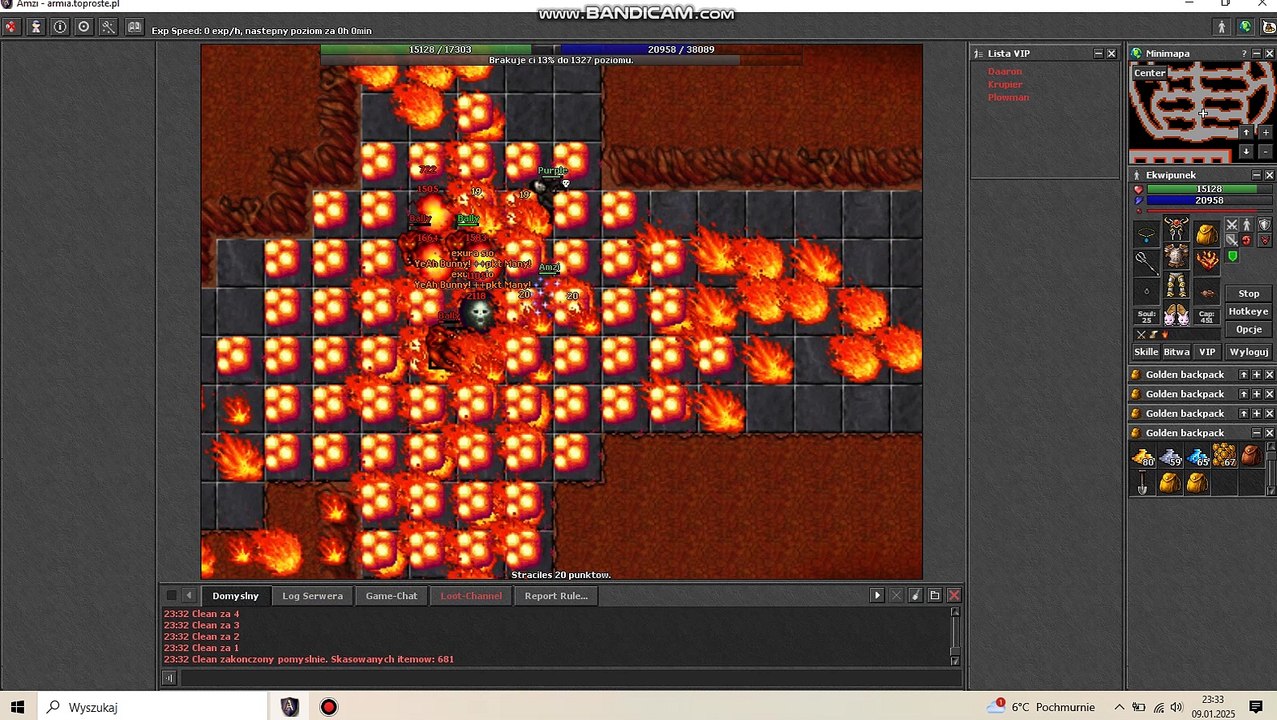Click the target circle toolbar icon
Viewport: 1277px width, 720px height.
pos(84,28)
